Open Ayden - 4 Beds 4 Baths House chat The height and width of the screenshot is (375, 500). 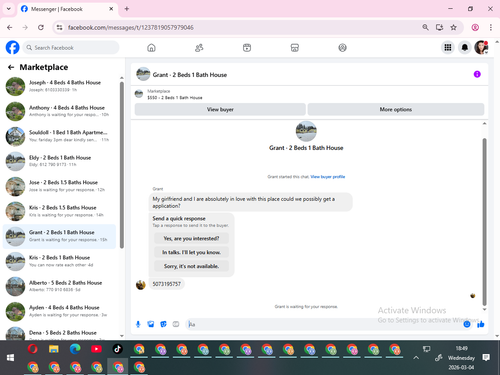(x=59, y=311)
